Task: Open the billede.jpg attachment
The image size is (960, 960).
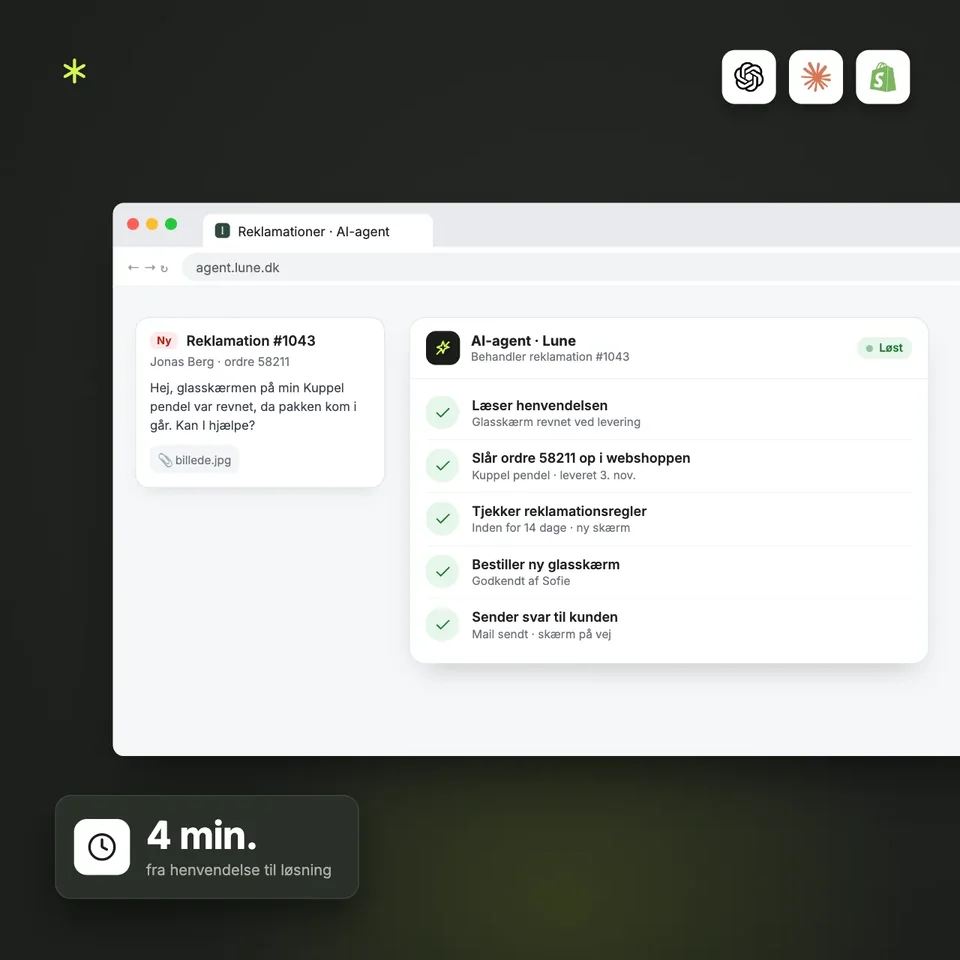Action: click(x=195, y=460)
